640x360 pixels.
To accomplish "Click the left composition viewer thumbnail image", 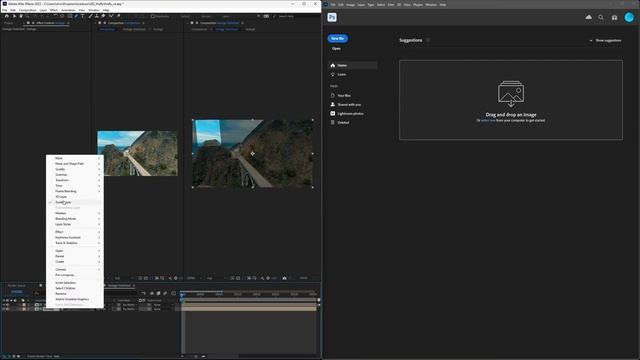I will [x=138, y=153].
